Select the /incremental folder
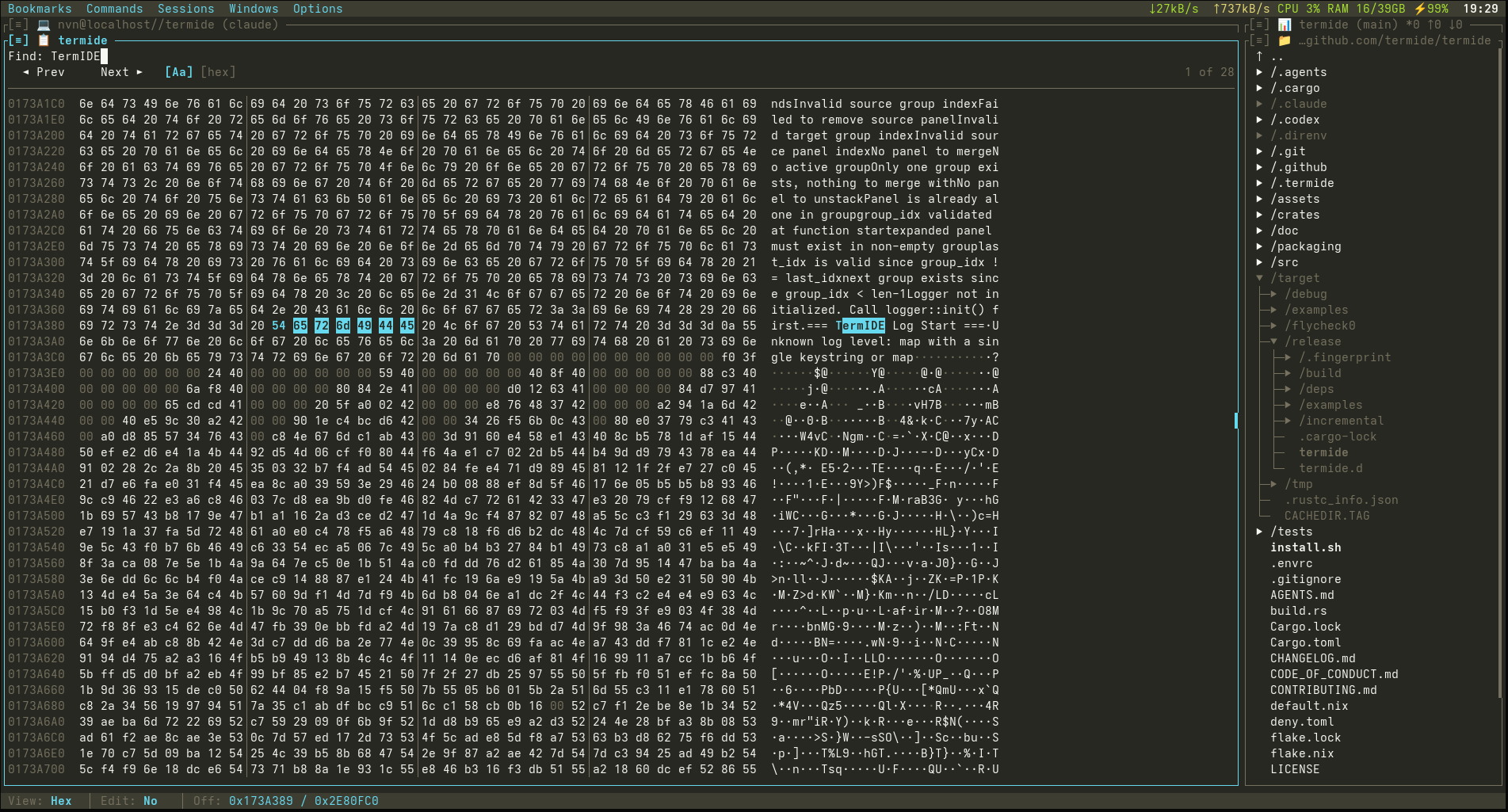The image size is (1508, 812). 1342,421
